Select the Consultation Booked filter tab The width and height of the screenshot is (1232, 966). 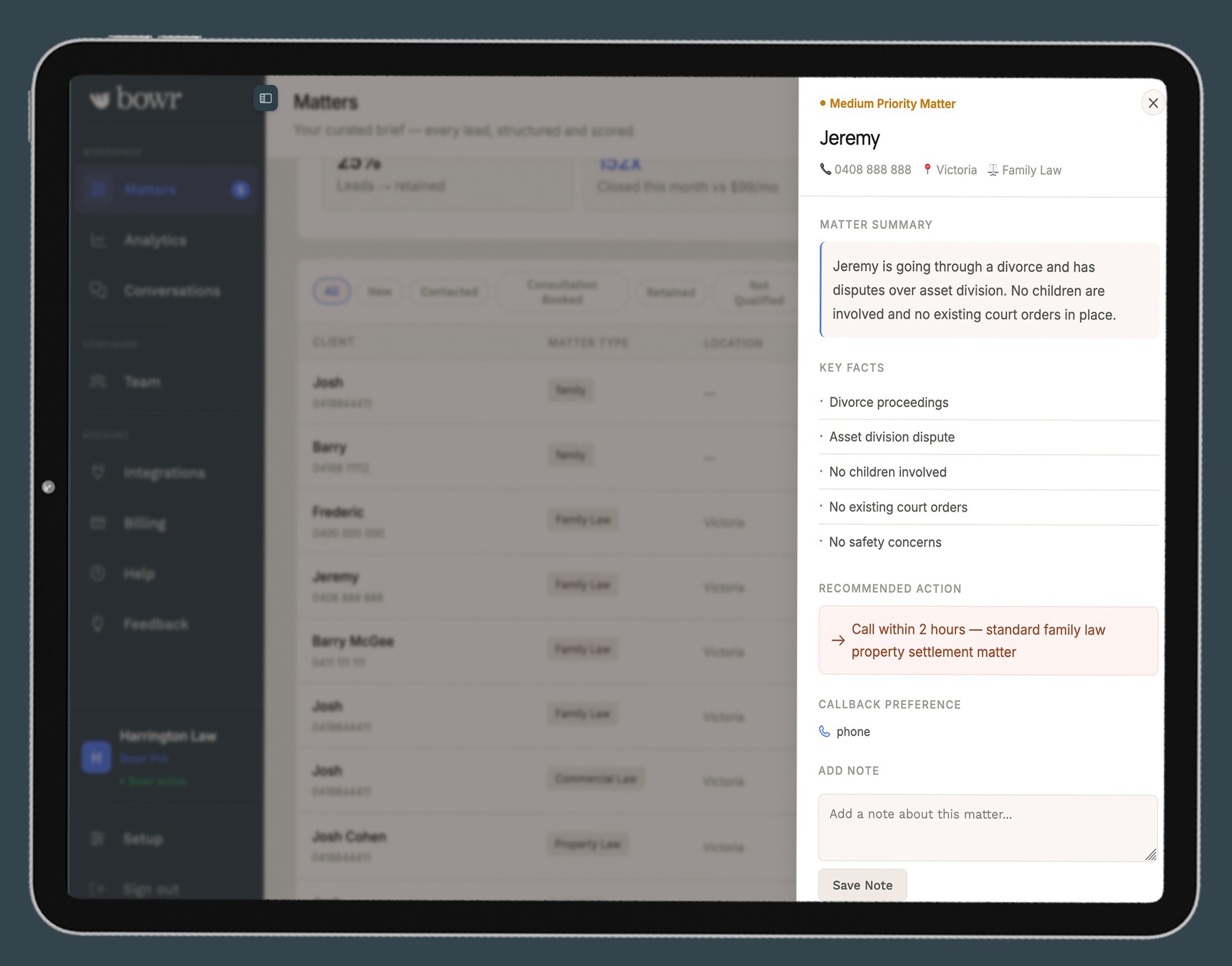pyautogui.click(x=562, y=292)
